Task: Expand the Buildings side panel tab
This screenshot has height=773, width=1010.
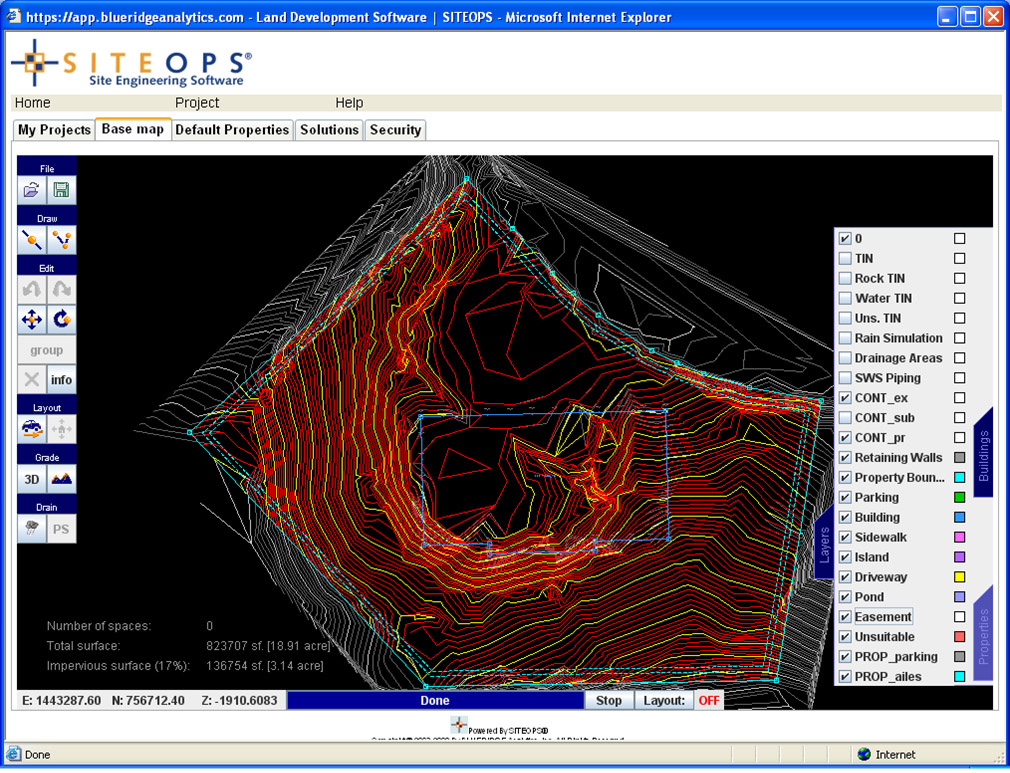Action: (x=983, y=455)
